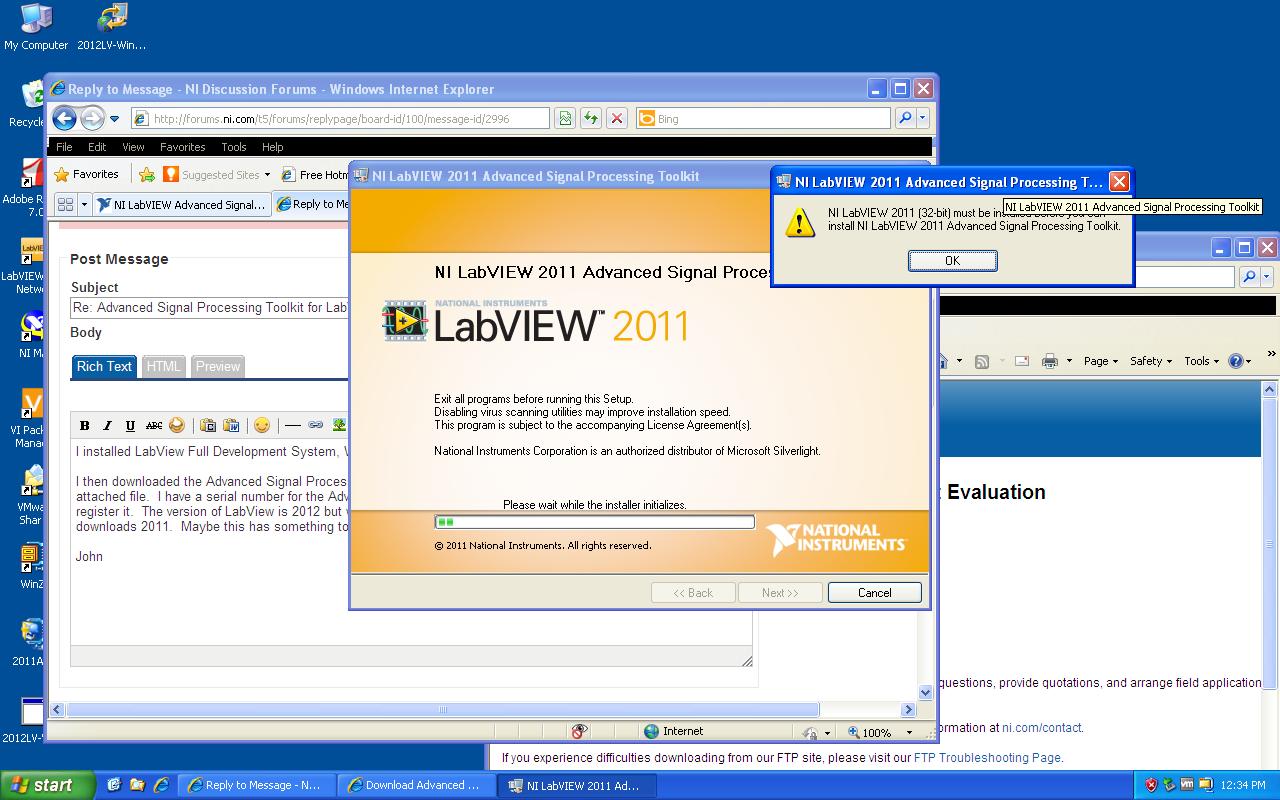The height and width of the screenshot is (800, 1280).
Task: Apply italic formatting to the post body
Action: tap(107, 425)
